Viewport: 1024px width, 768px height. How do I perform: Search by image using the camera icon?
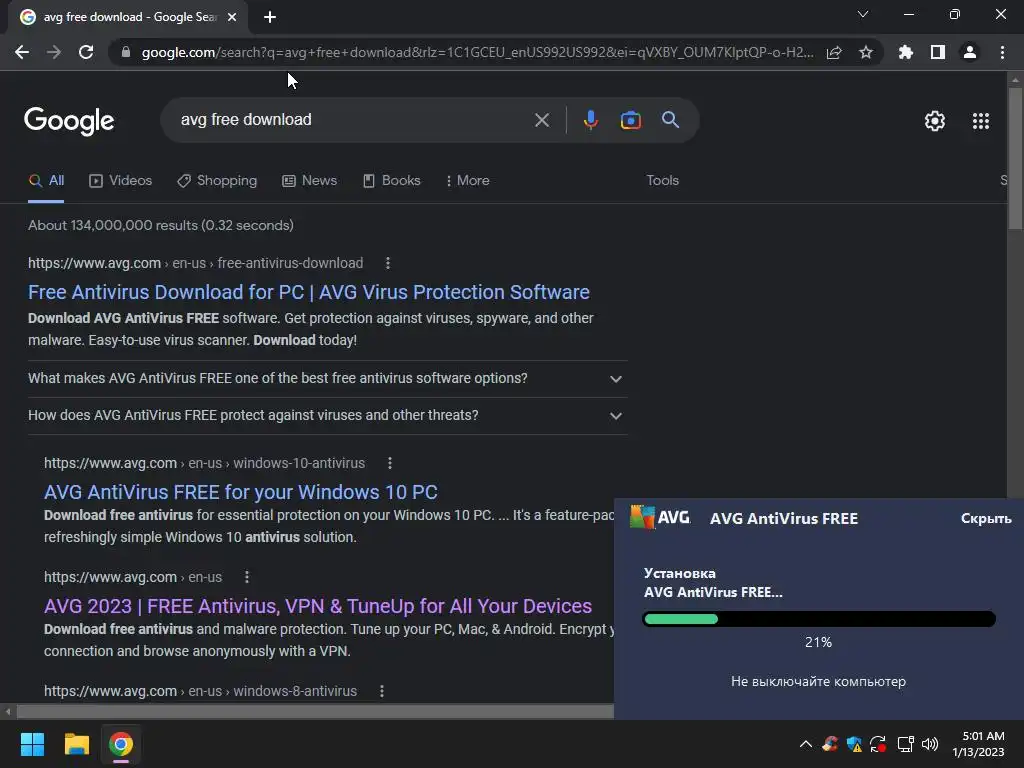coord(630,120)
